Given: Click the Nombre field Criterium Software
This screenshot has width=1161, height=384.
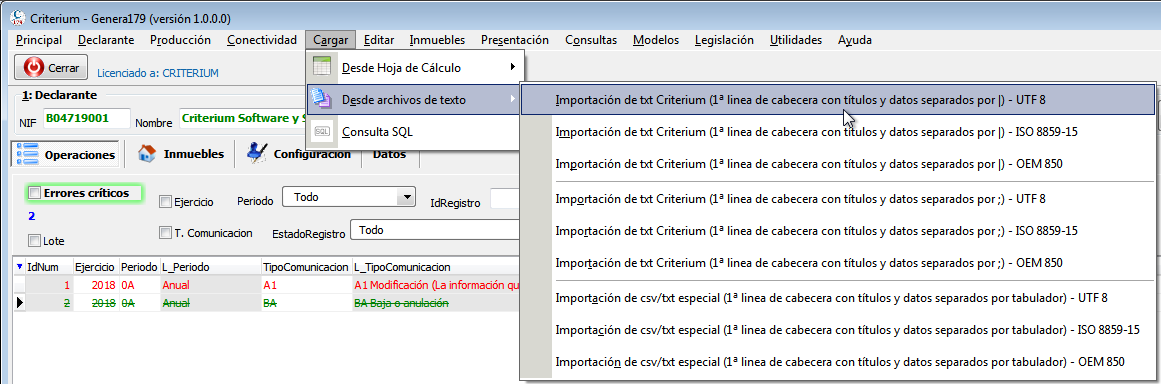Looking at the screenshot, I should coord(243,118).
